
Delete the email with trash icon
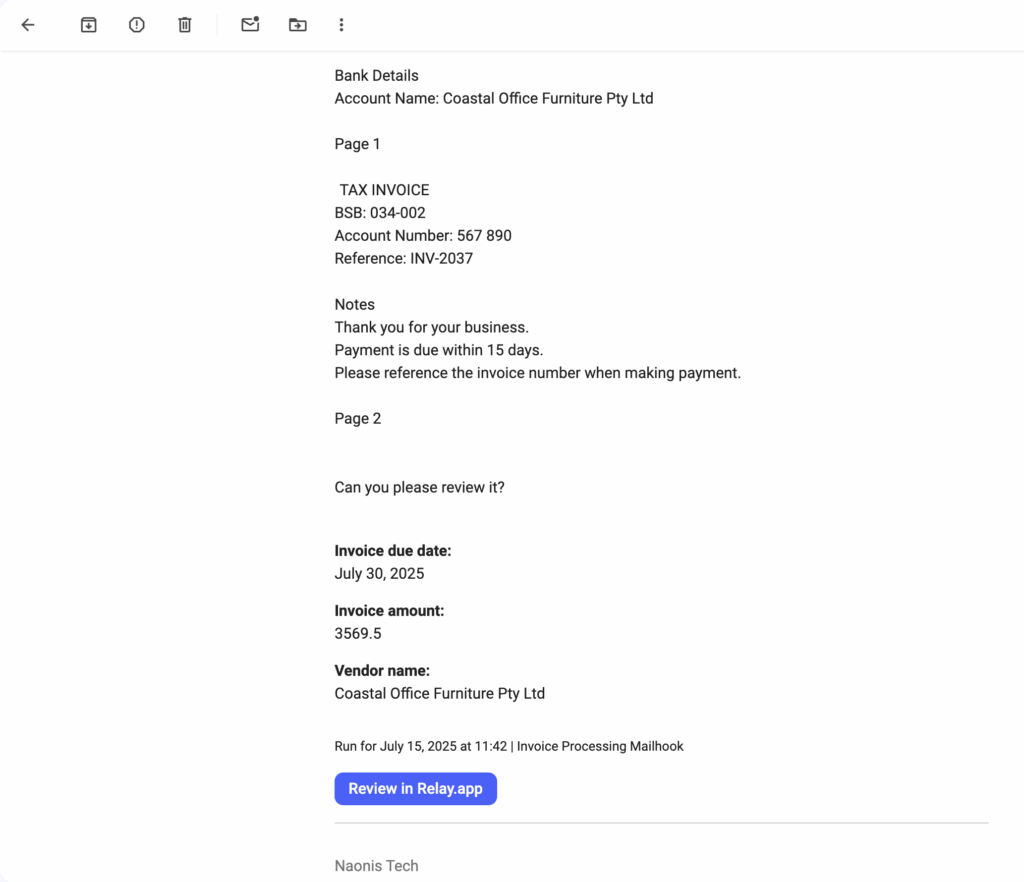click(185, 25)
